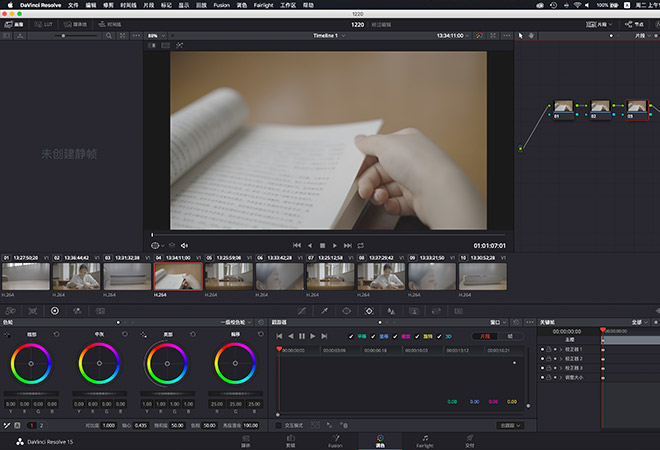The height and width of the screenshot is (450, 660).
Task: Open viewer zoom percentage dropdown
Action: [156, 35]
